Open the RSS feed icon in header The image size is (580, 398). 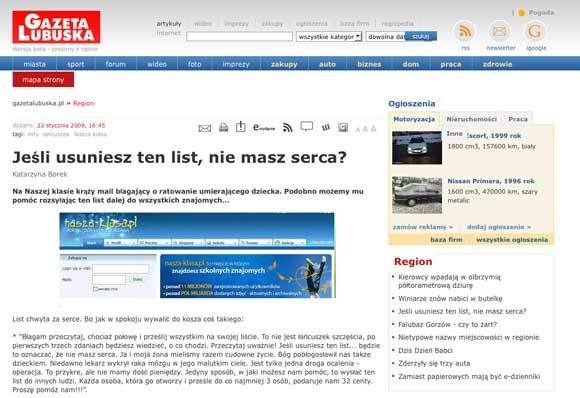pos(465,31)
